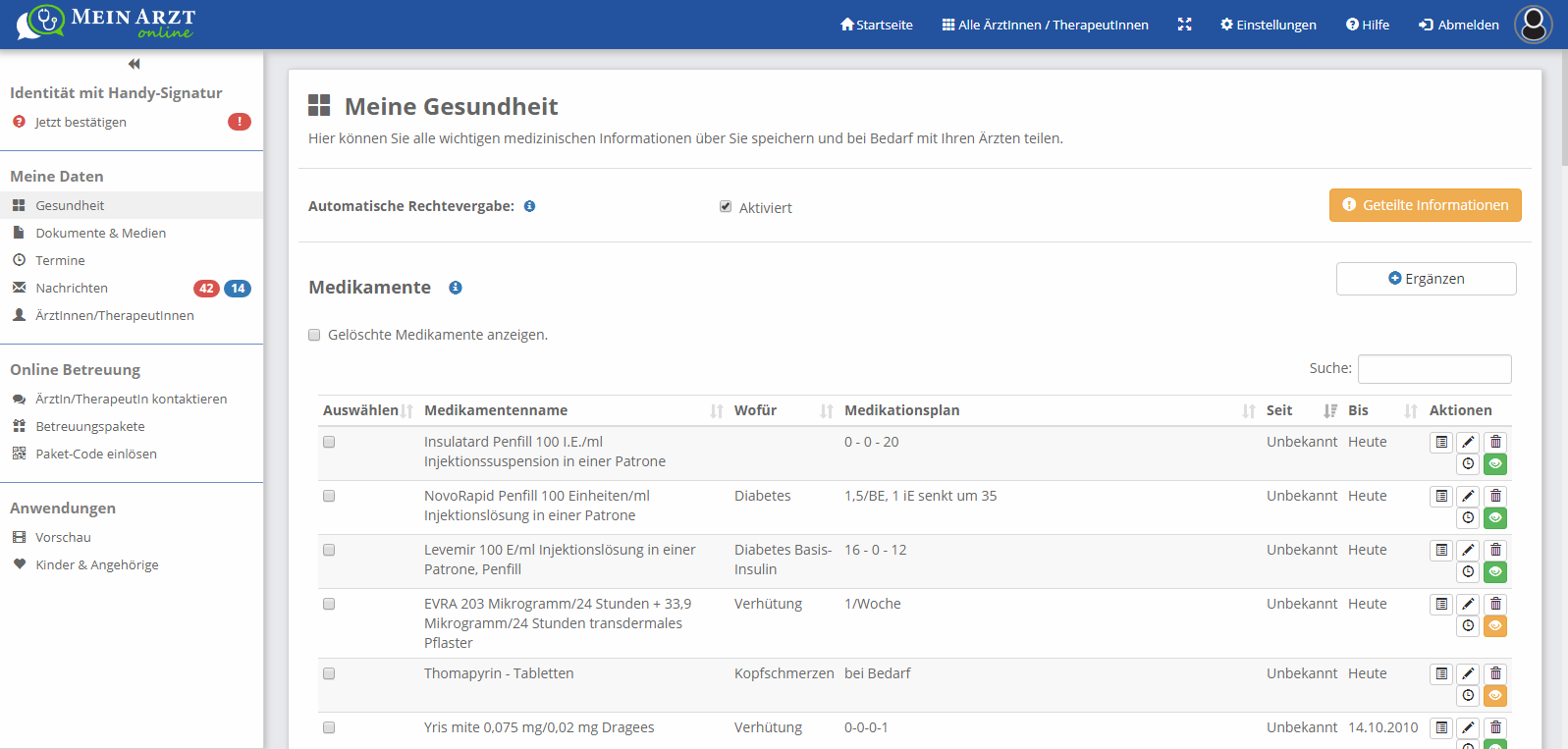Go to Startseite in top navigation
Screen dimensions: 1568x749
tap(877, 25)
